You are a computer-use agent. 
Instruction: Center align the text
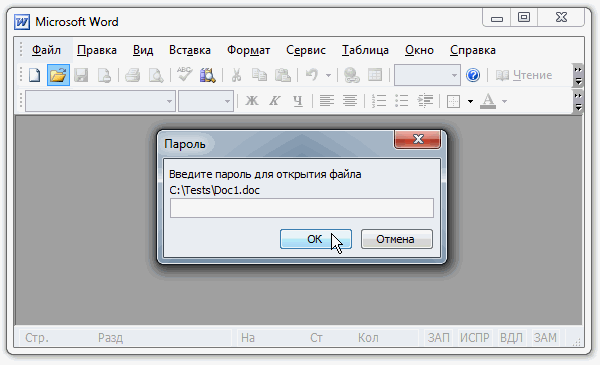tap(350, 101)
